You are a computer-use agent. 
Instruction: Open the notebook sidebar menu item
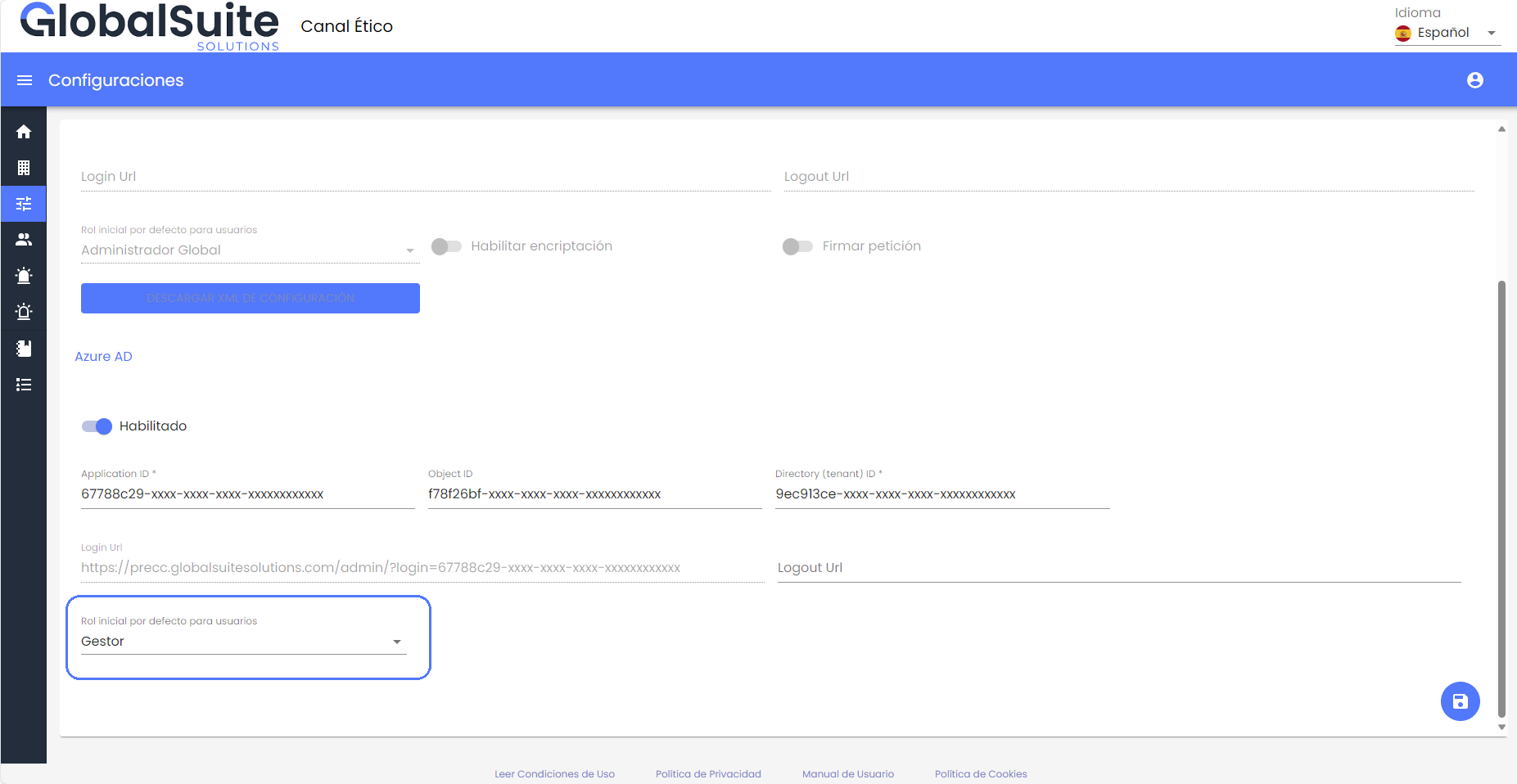(x=24, y=349)
